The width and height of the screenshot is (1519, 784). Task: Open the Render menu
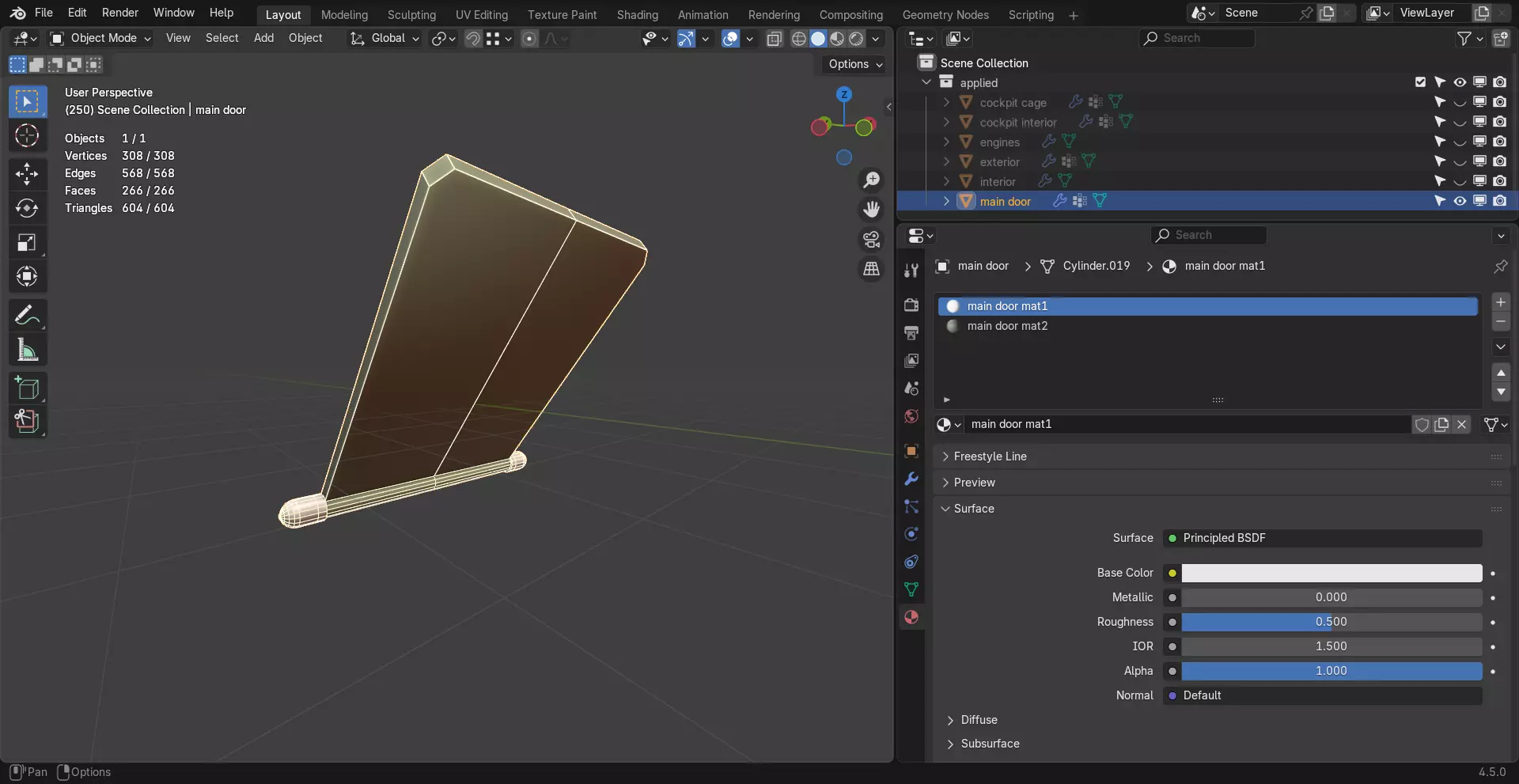point(120,13)
